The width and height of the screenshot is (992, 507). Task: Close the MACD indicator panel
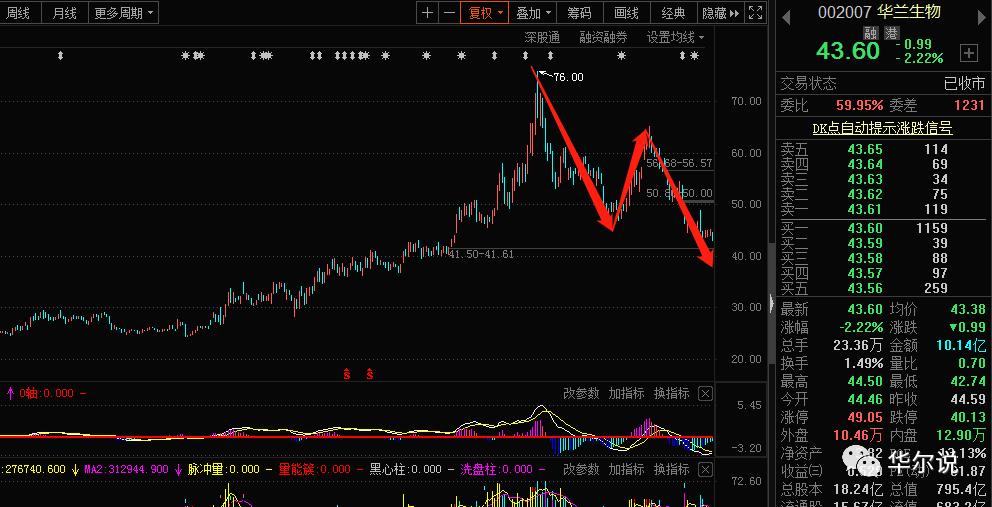pos(705,394)
